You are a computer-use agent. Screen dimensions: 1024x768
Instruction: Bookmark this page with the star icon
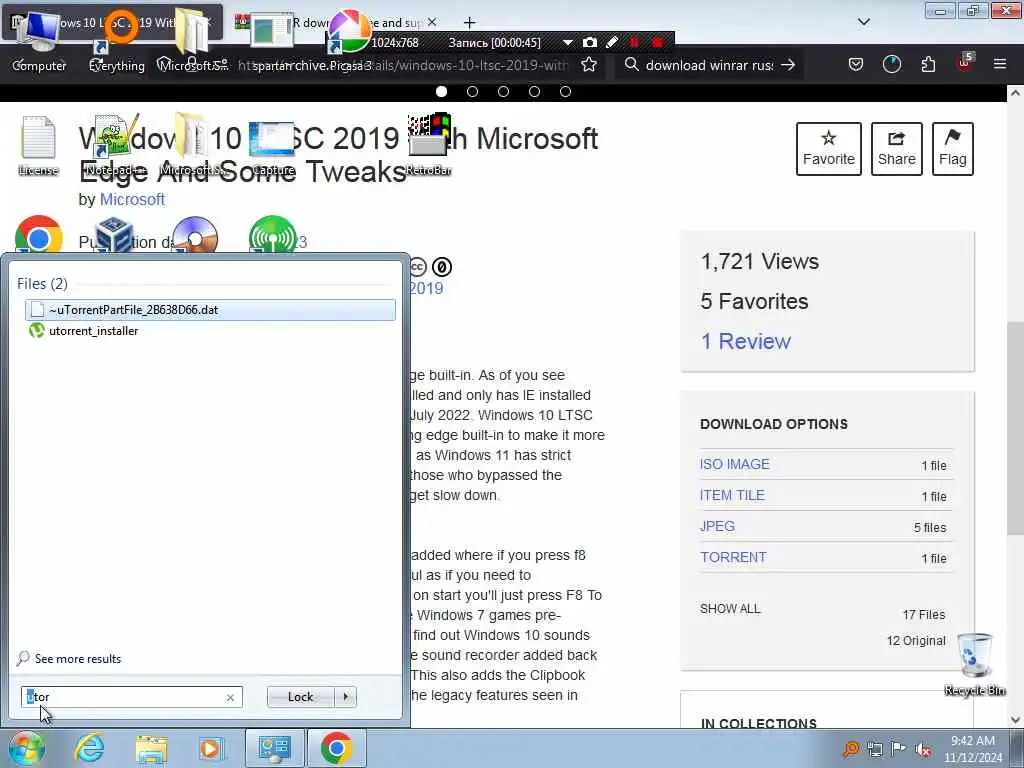click(589, 65)
